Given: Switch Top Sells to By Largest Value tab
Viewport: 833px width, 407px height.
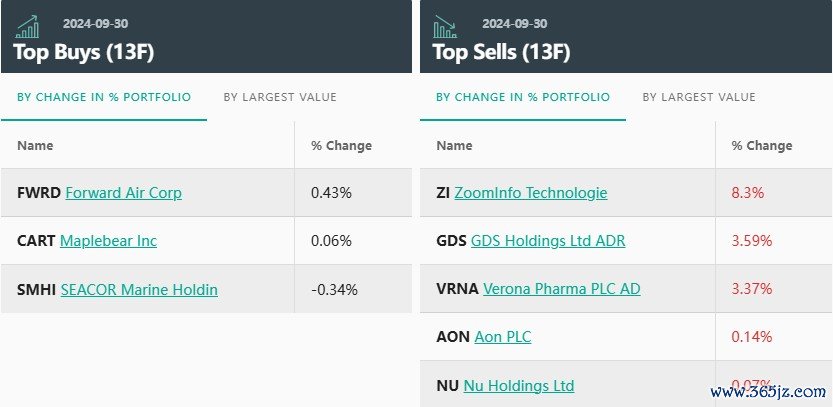Looking at the screenshot, I should (699, 97).
